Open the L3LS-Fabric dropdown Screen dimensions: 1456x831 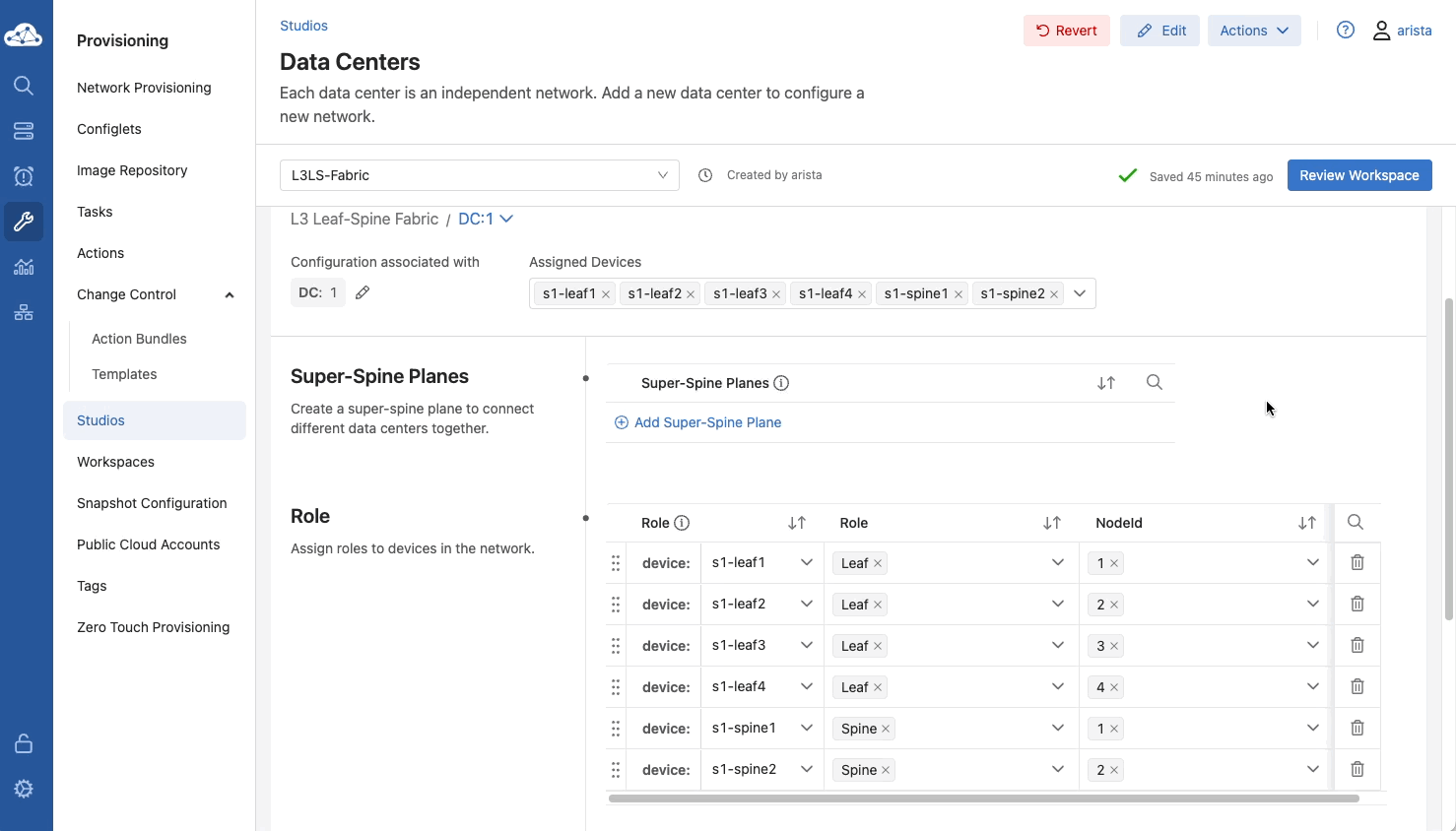479,175
